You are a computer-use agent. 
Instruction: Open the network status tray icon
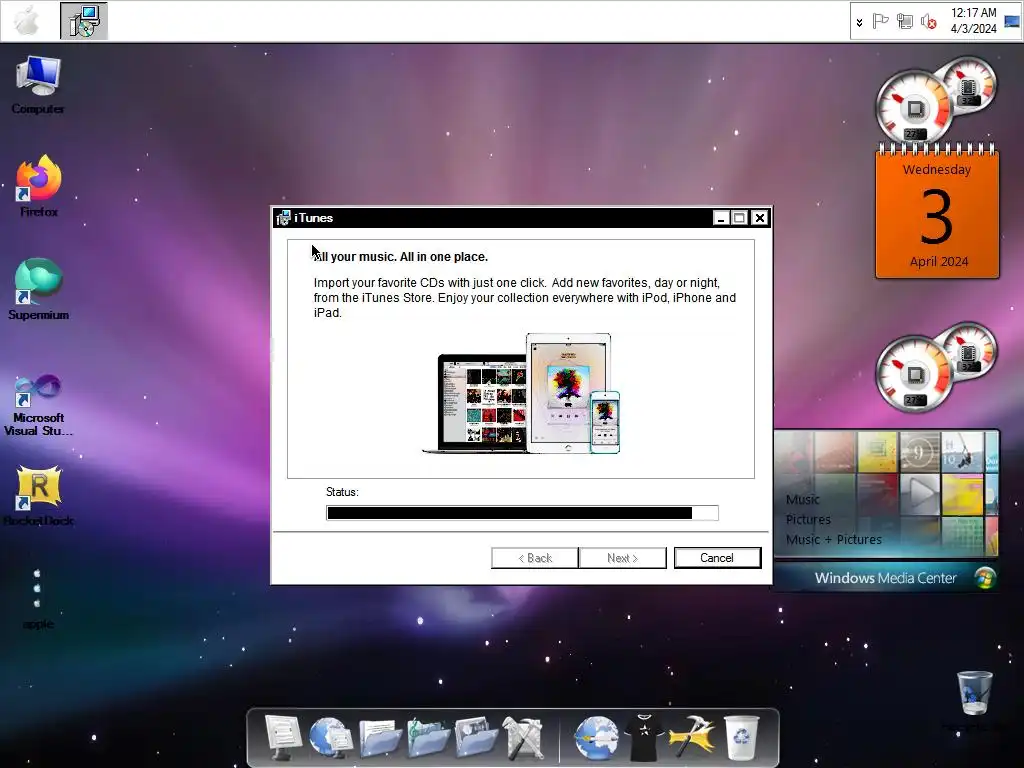(904, 22)
